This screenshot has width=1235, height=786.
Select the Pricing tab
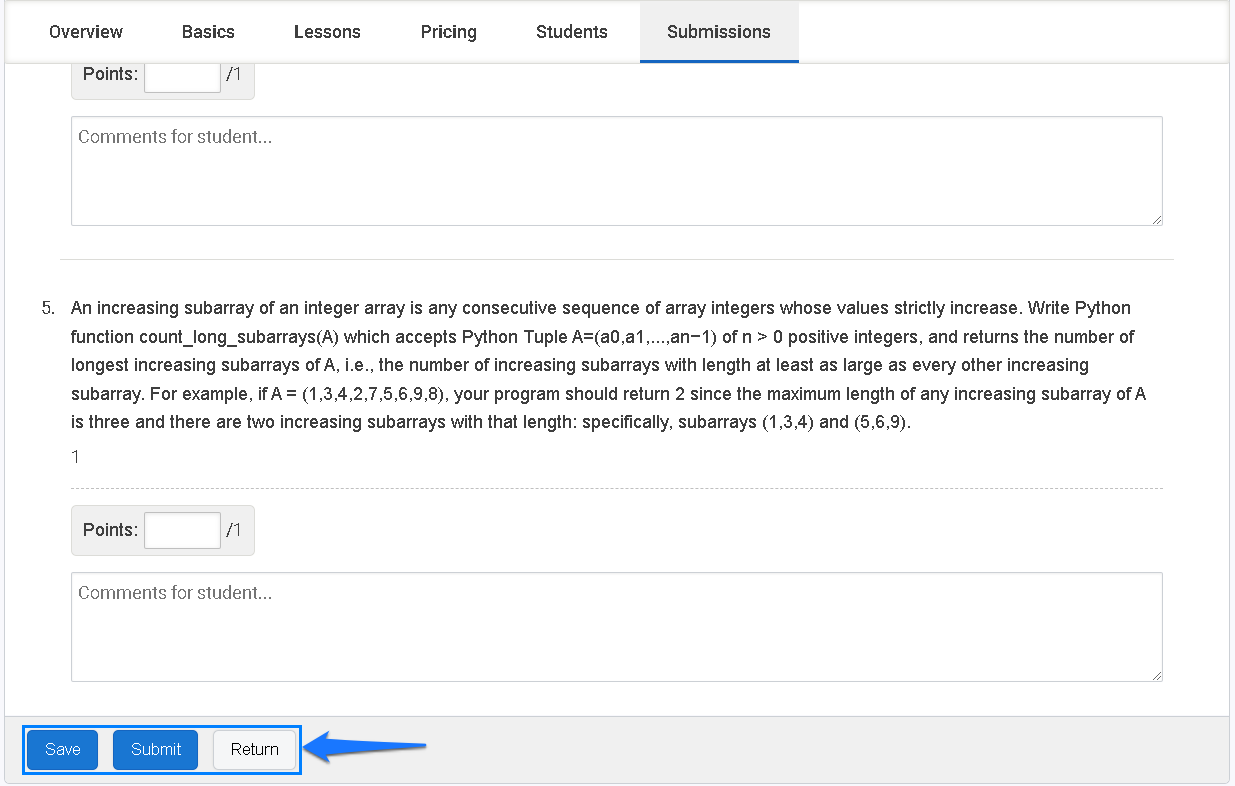[x=448, y=32]
